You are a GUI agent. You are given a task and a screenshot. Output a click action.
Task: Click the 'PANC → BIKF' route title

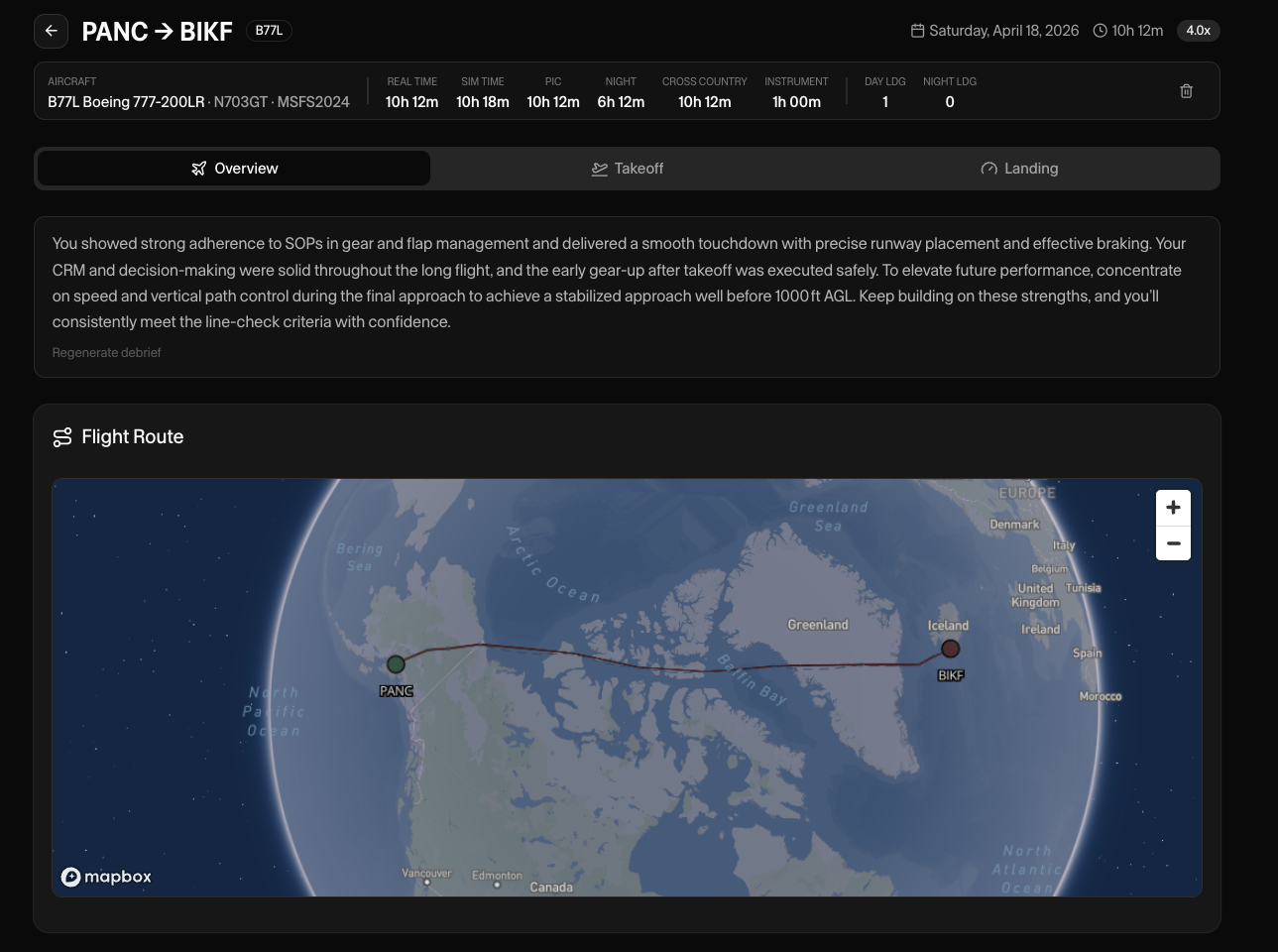point(157,32)
